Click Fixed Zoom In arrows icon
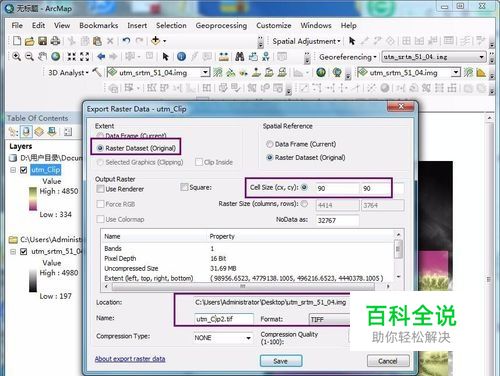The width and height of the screenshot is (500, 376). 72,56
